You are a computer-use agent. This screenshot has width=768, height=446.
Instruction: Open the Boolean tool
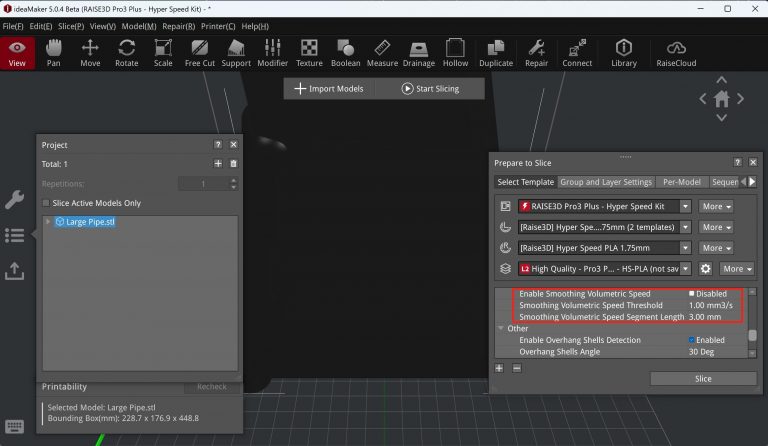pos(345,53)
